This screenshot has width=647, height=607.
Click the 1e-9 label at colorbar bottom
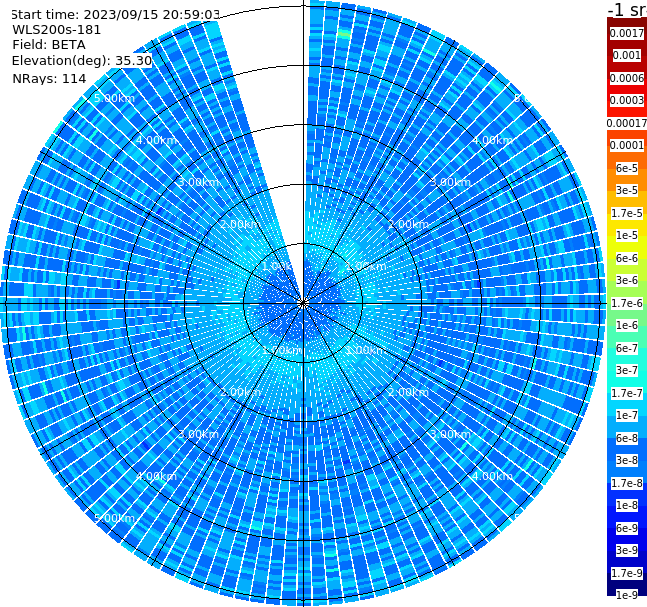point(627,595)
